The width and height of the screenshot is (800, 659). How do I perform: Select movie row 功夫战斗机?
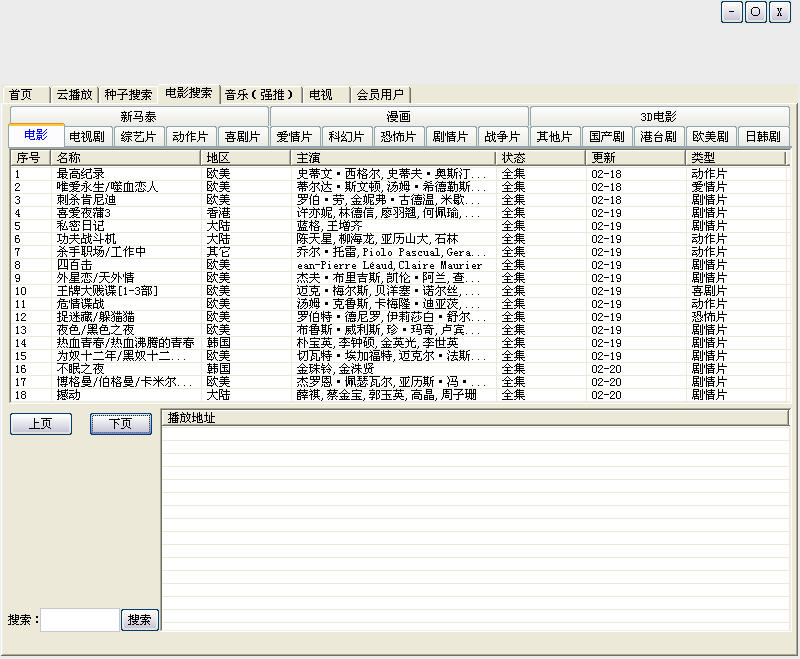pyautogui.click(x=399, y=239)
